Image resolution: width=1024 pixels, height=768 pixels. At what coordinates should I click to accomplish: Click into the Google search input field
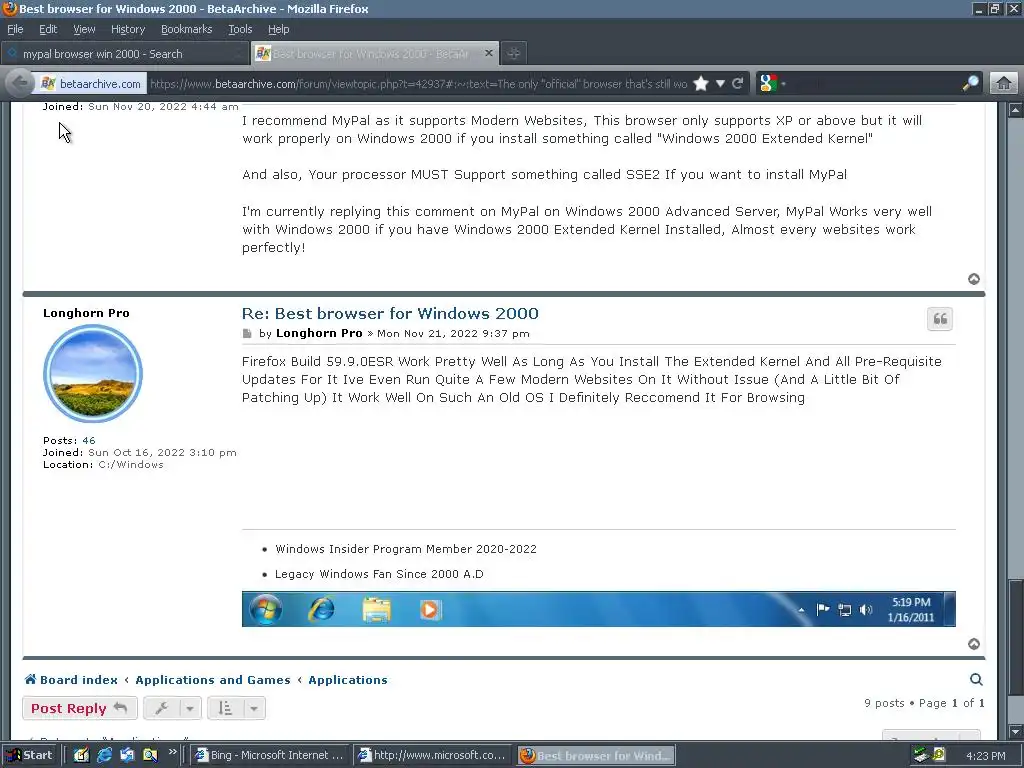[874, 83]
